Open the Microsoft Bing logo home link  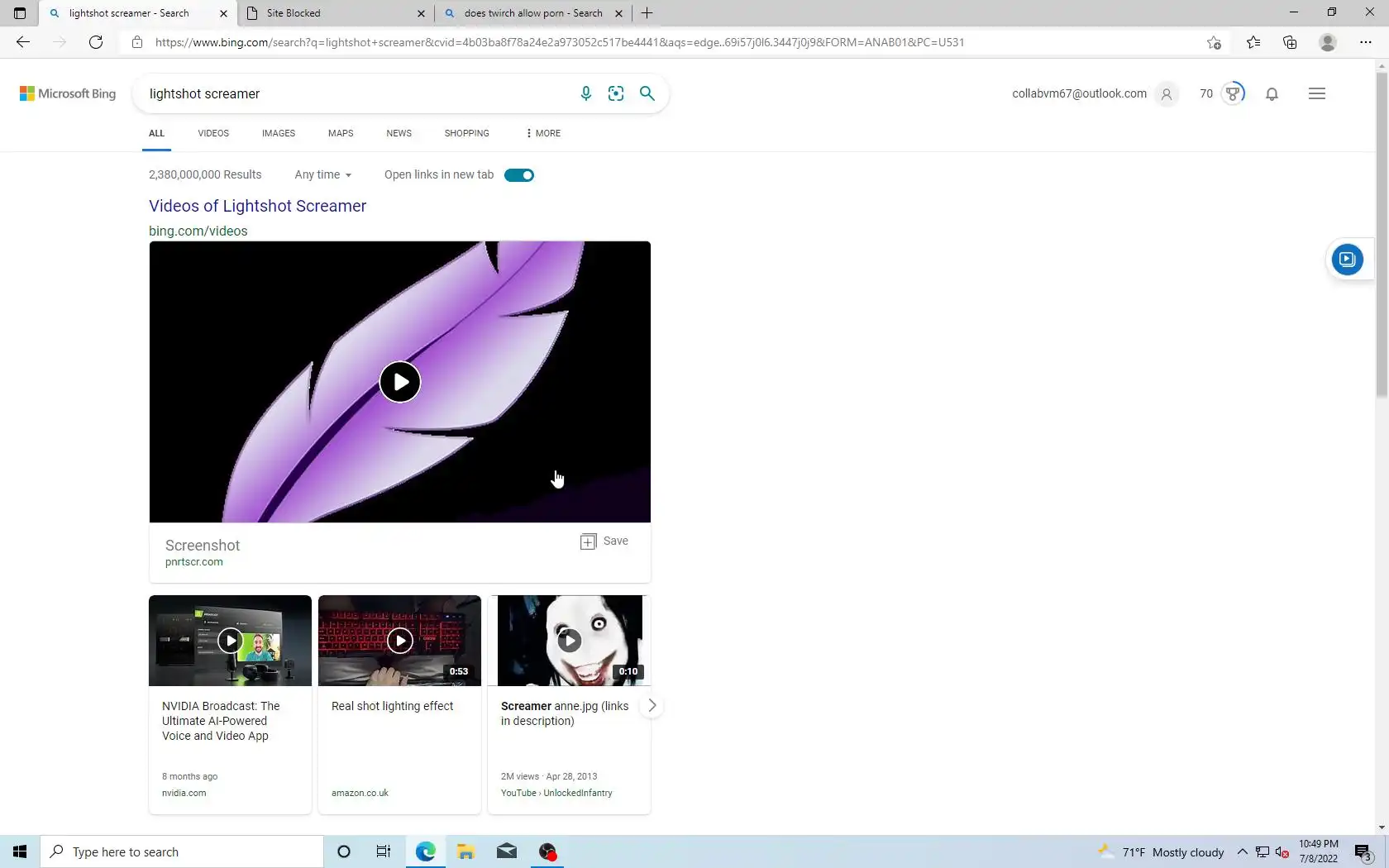click(68, 93)
